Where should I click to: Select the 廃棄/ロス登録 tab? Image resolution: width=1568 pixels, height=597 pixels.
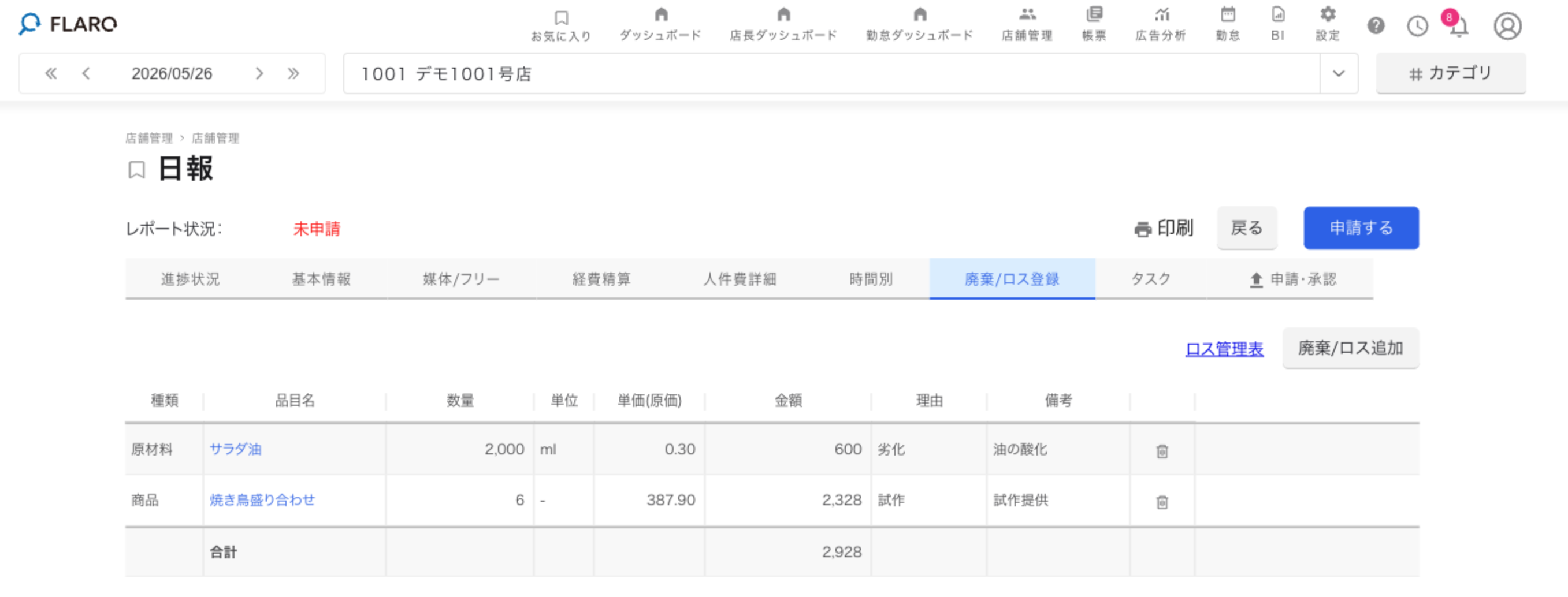pos(1012,279)
